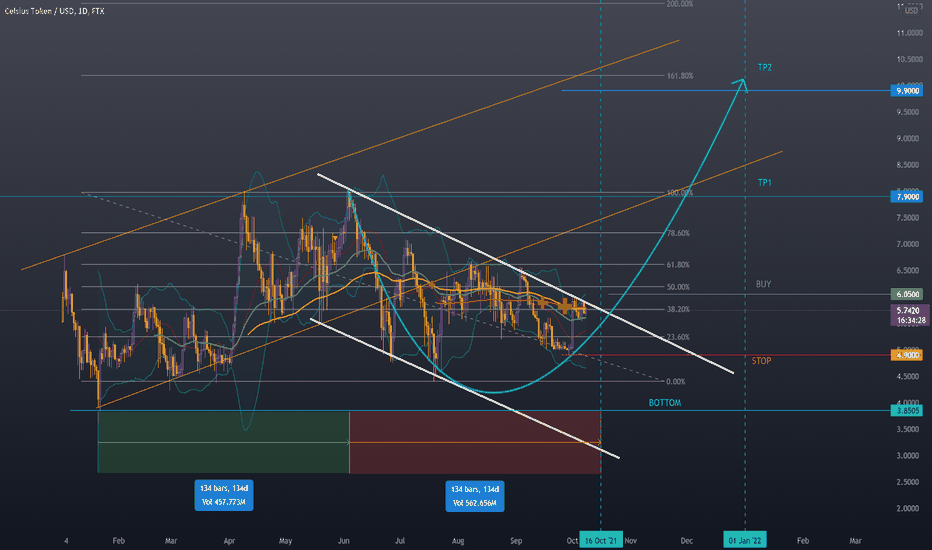Screen dimensions: 932x550
Task: Click the USD currency label on price axis
Action: [x=911, y=11]
